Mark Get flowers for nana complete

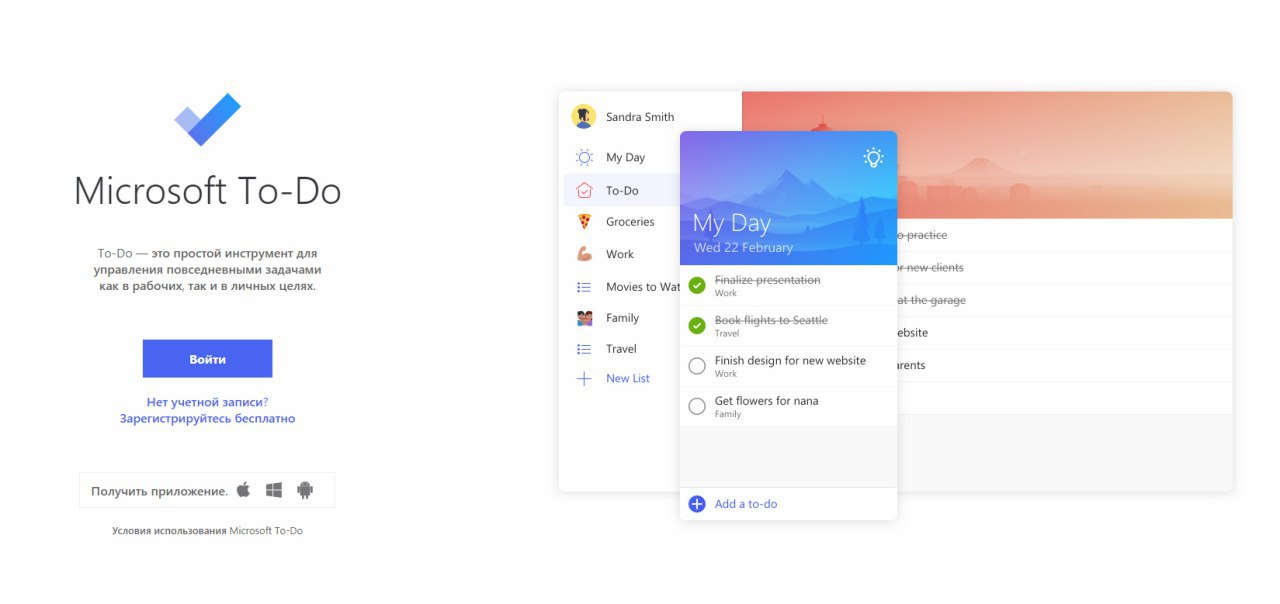coord(697,406)
